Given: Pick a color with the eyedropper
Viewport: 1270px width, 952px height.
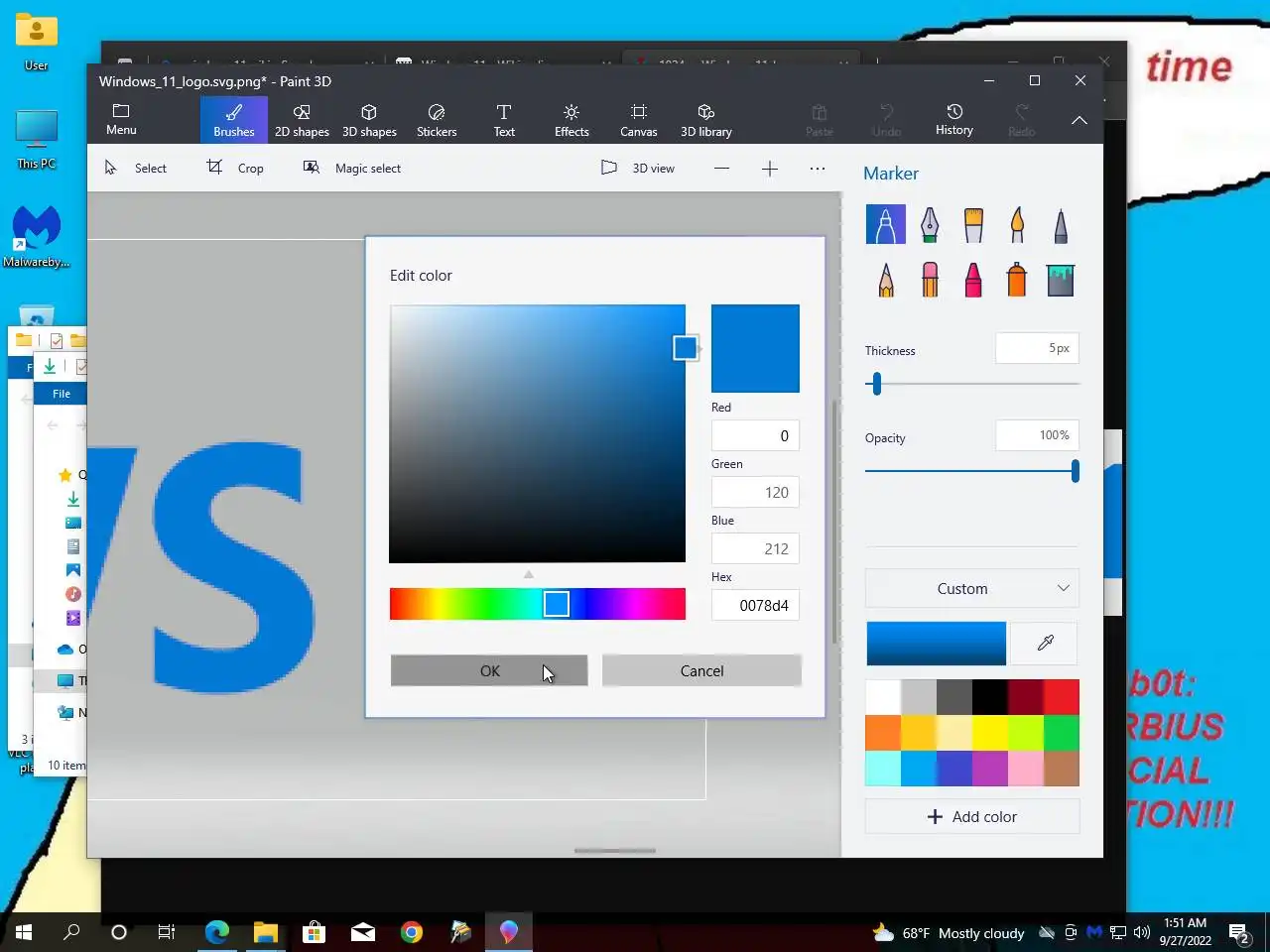Looking at the screenshot, I should (1045, 644).
